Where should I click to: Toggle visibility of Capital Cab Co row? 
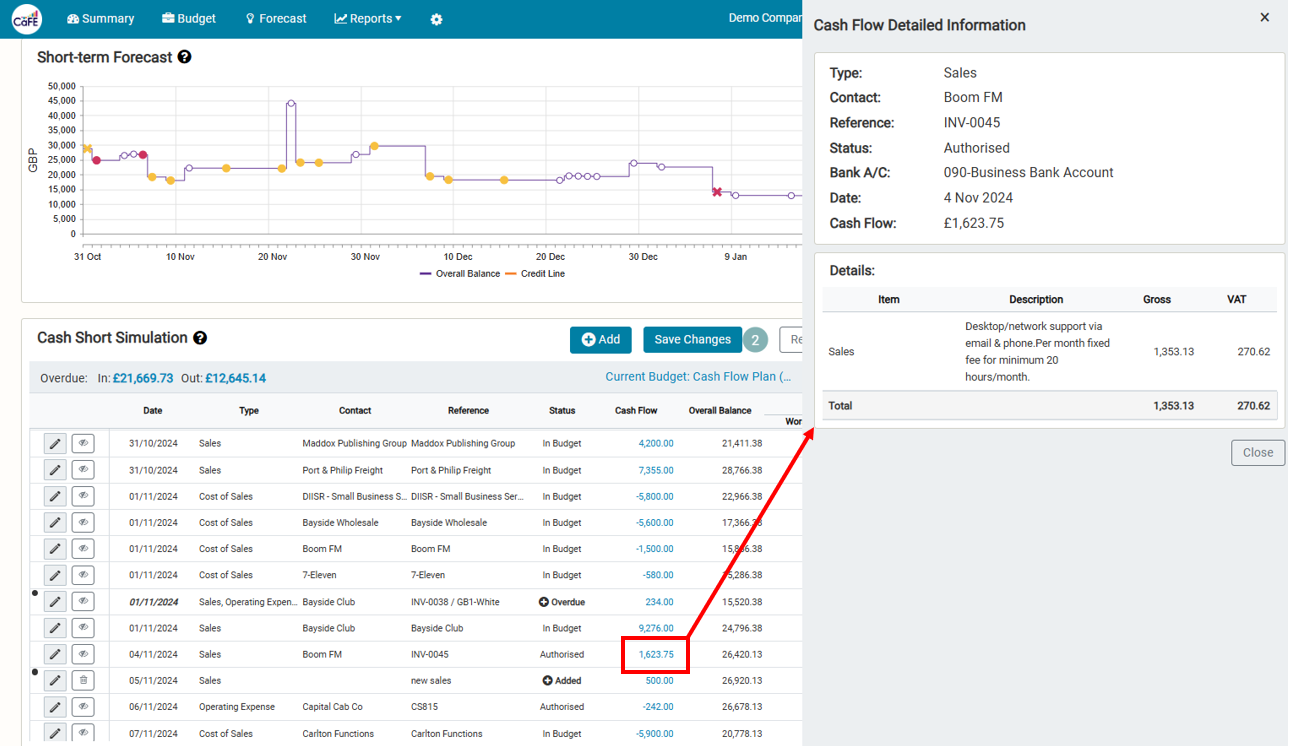click(x=83, y=706)
